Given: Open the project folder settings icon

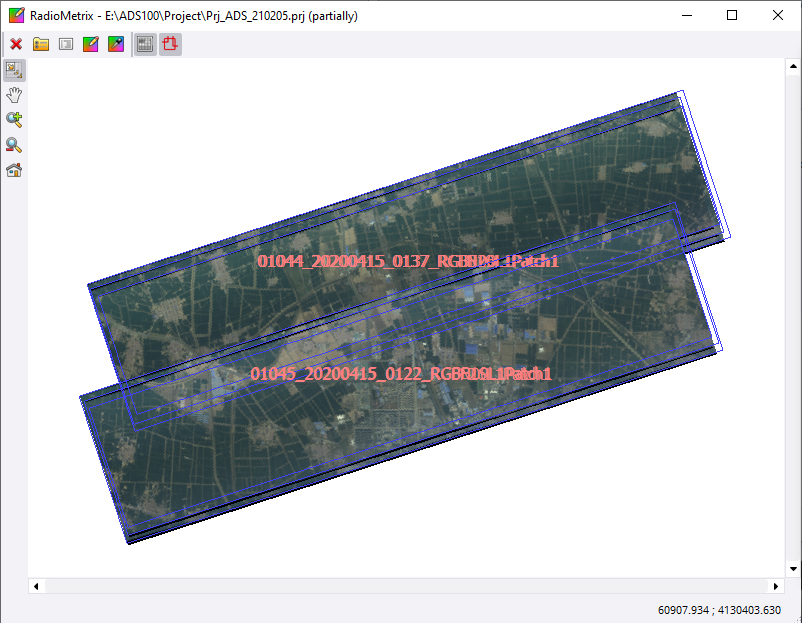Looking at the screenshot, I should click(x=41, y=44).
